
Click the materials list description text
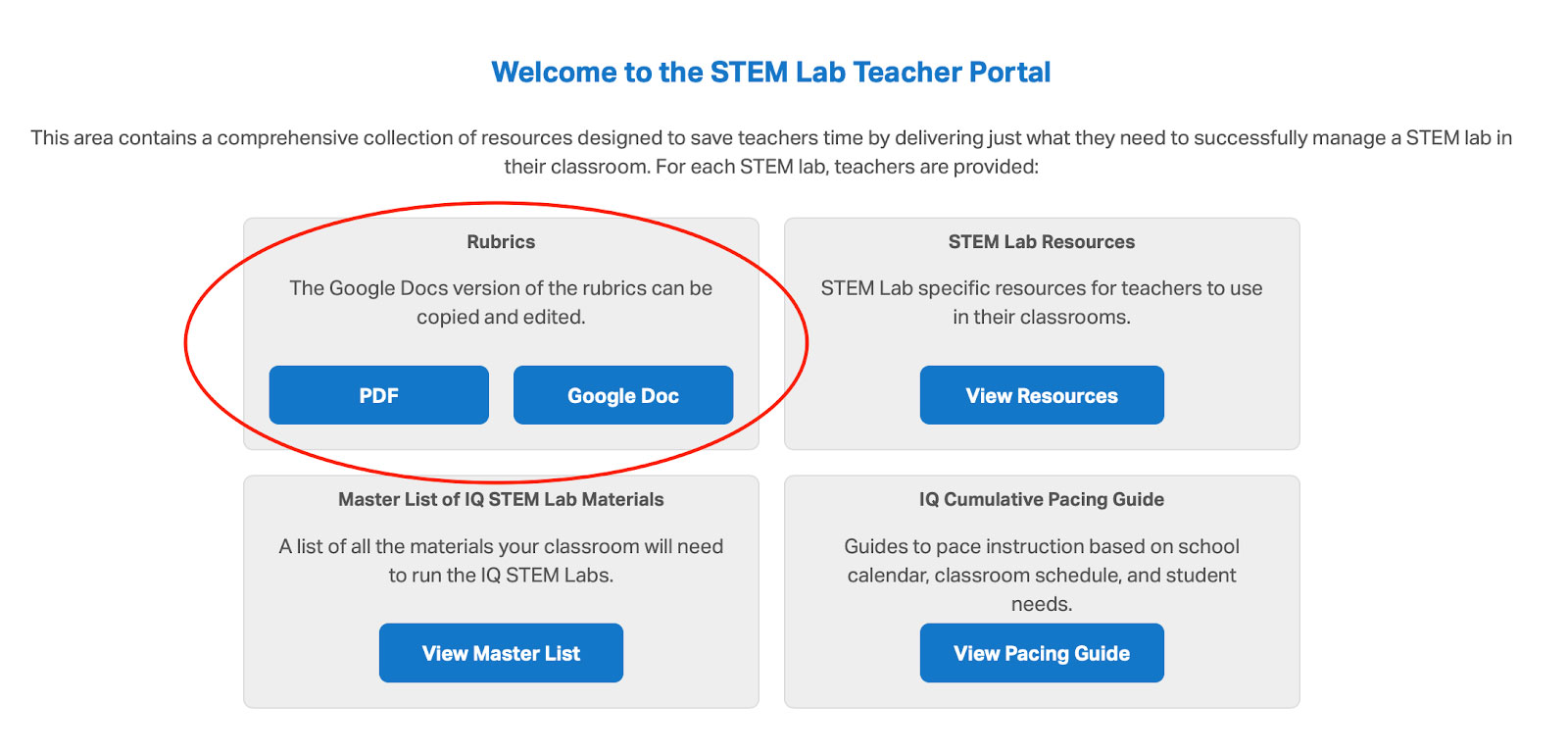click(x=501, y=561)
